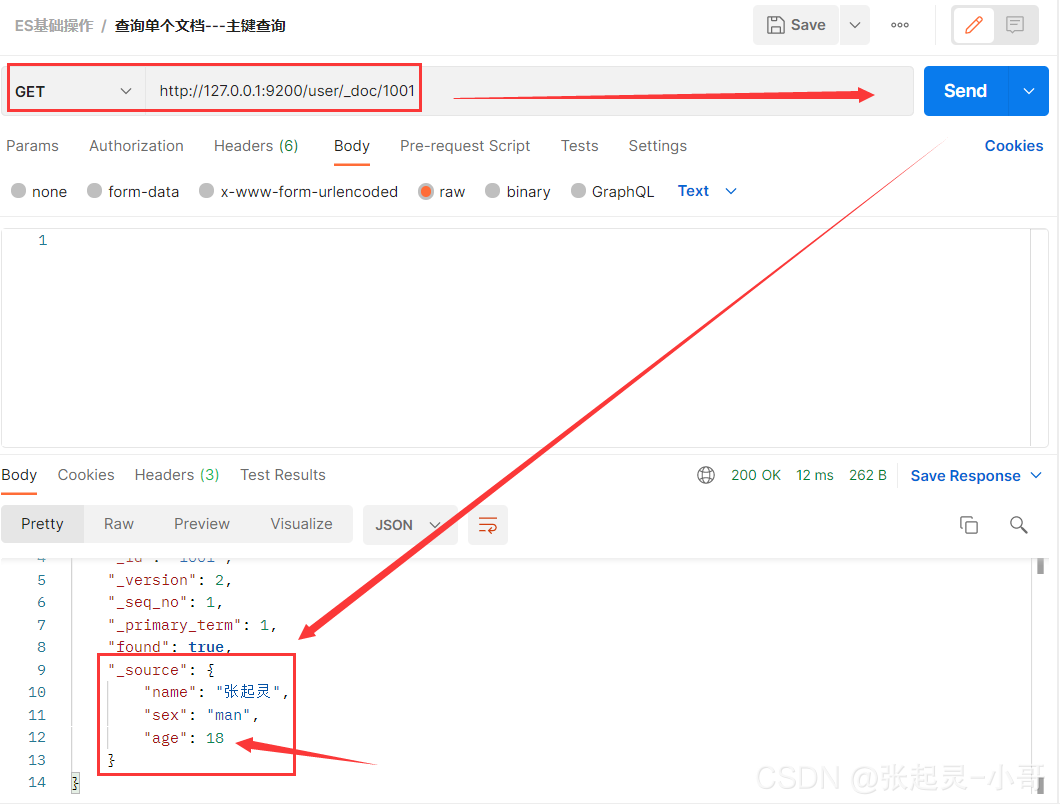Select the Pretty response view

[43, 524]
